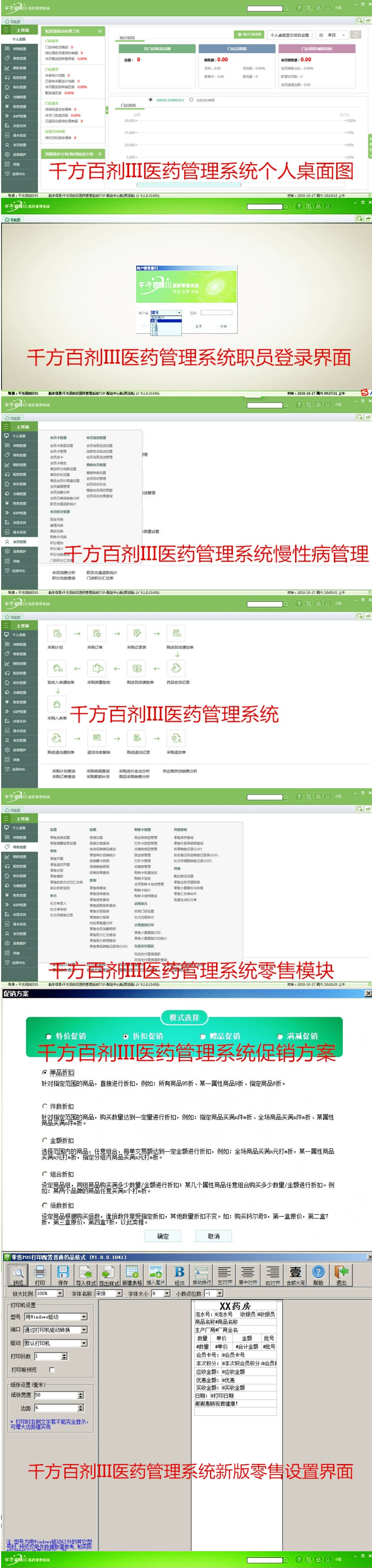Viewport: 372px width, 1568px height.
Task: Open the user dropdown in login dialog
Action: pyautogui.click(x=179, y=313)
